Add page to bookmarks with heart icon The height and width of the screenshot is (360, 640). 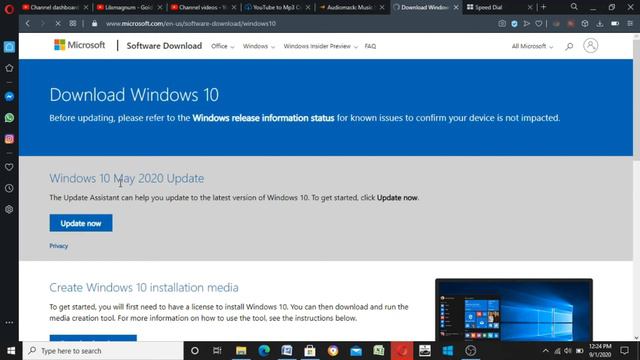click(x=539, y=24)
